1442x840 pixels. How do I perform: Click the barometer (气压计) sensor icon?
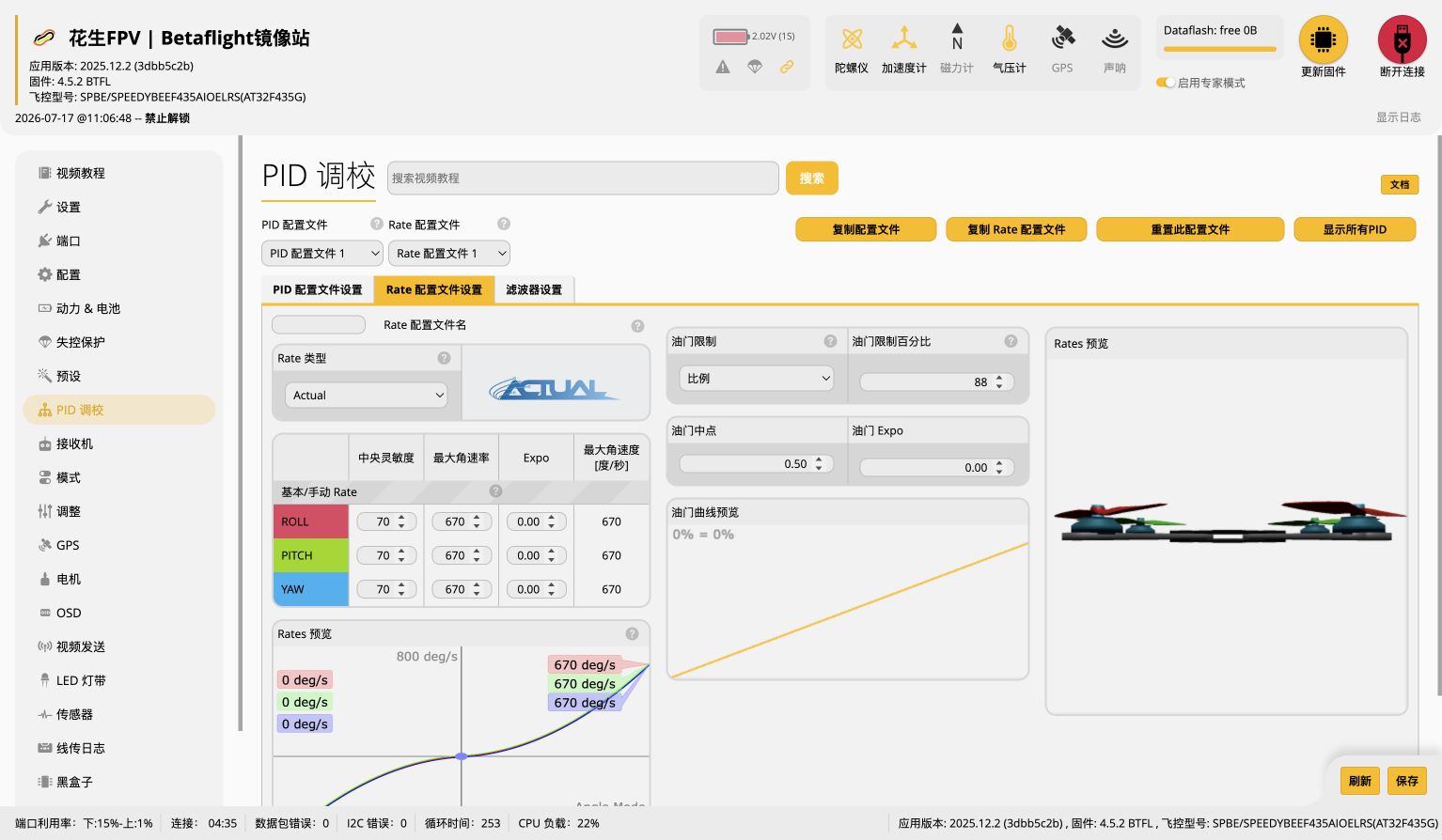tap(1009, 39)
